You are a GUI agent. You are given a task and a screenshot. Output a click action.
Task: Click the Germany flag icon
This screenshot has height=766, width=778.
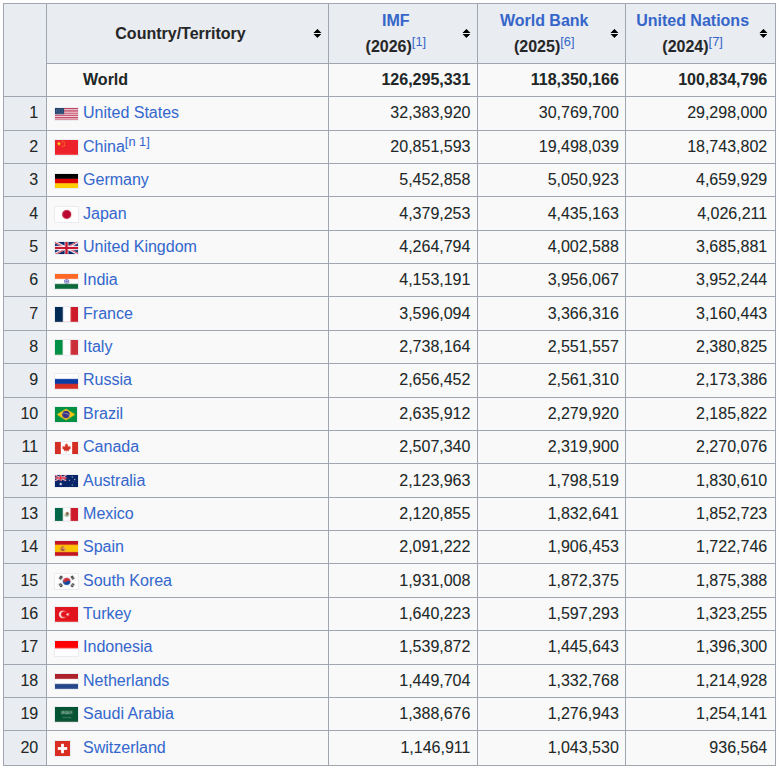[x=66, y=181]
